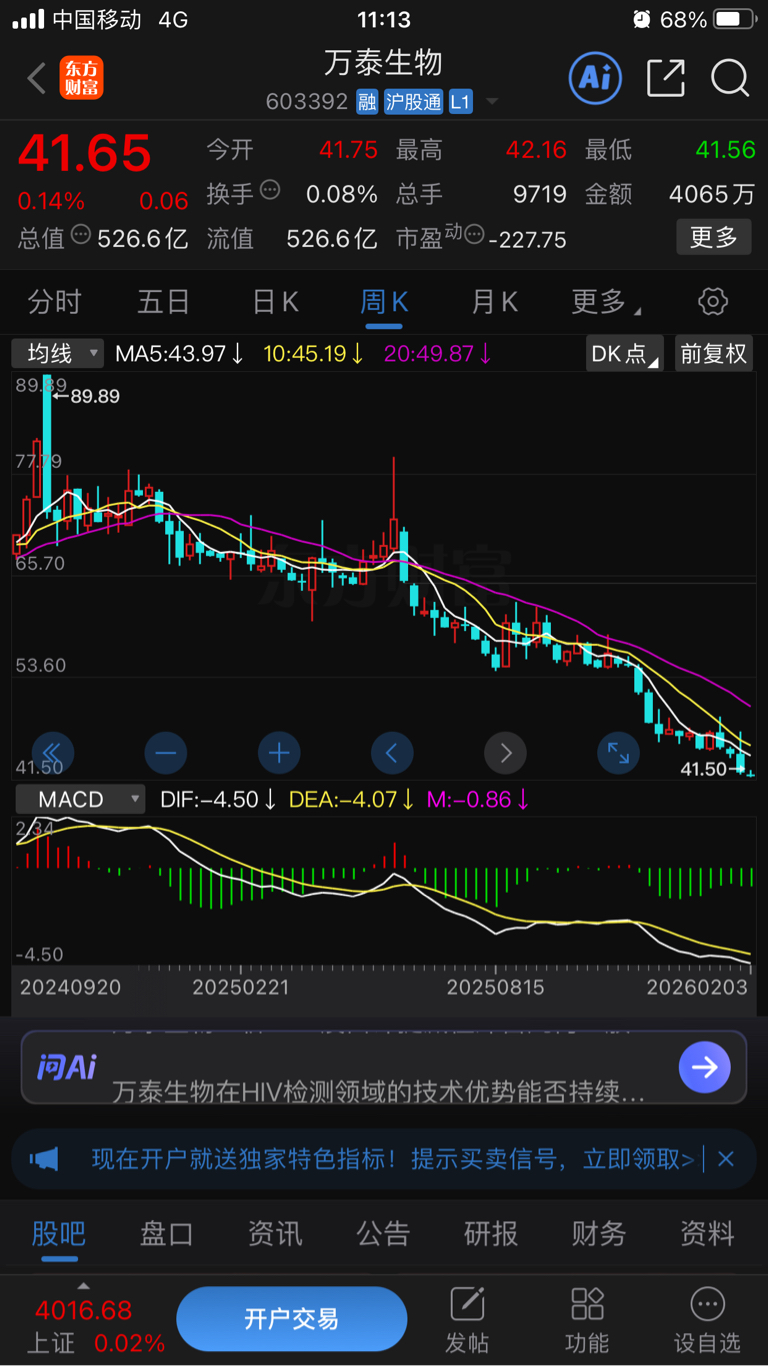The image size is (768, 1366).
Task: Open chart settings gear icon
Action: tap(713, 301)
